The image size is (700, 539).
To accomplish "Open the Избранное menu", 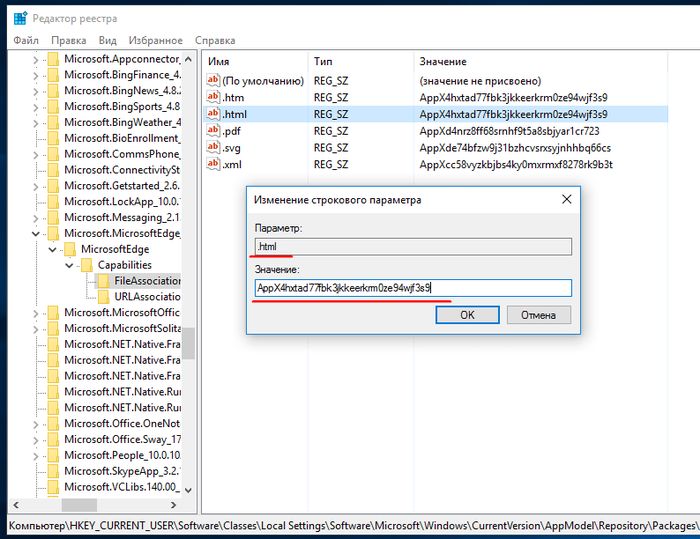I will 155,40.
